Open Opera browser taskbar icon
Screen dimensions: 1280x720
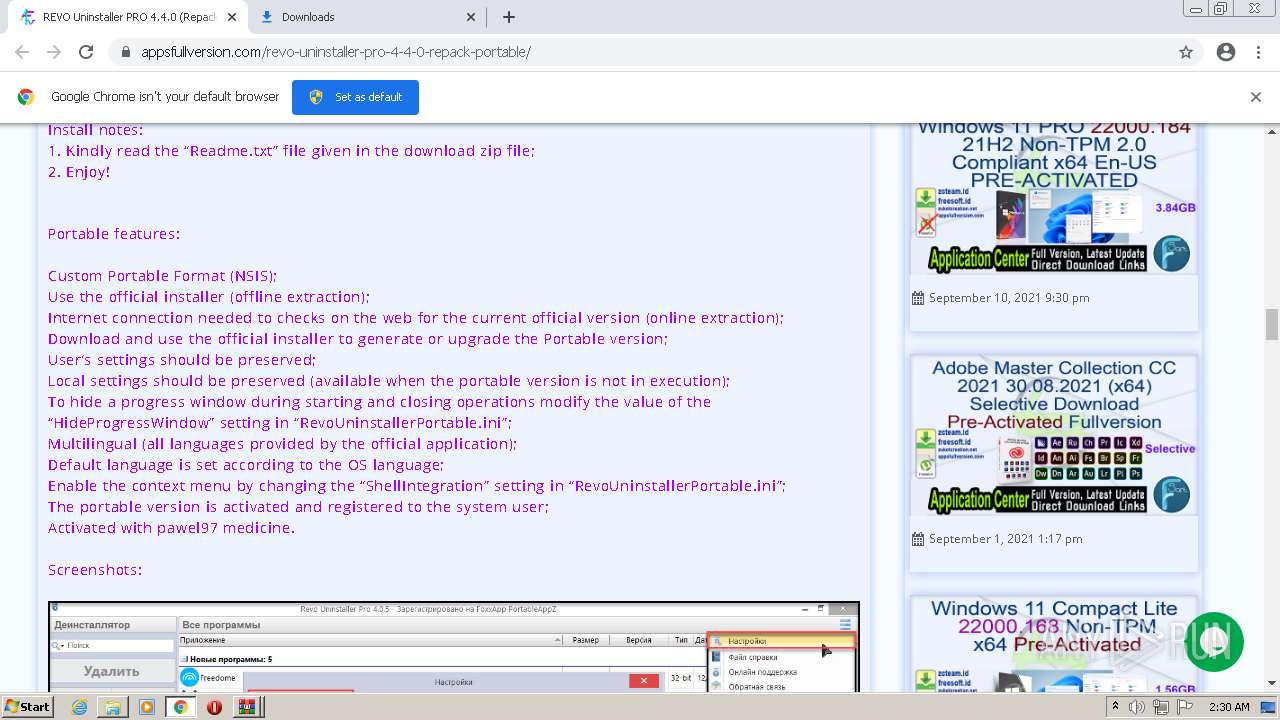214,707
